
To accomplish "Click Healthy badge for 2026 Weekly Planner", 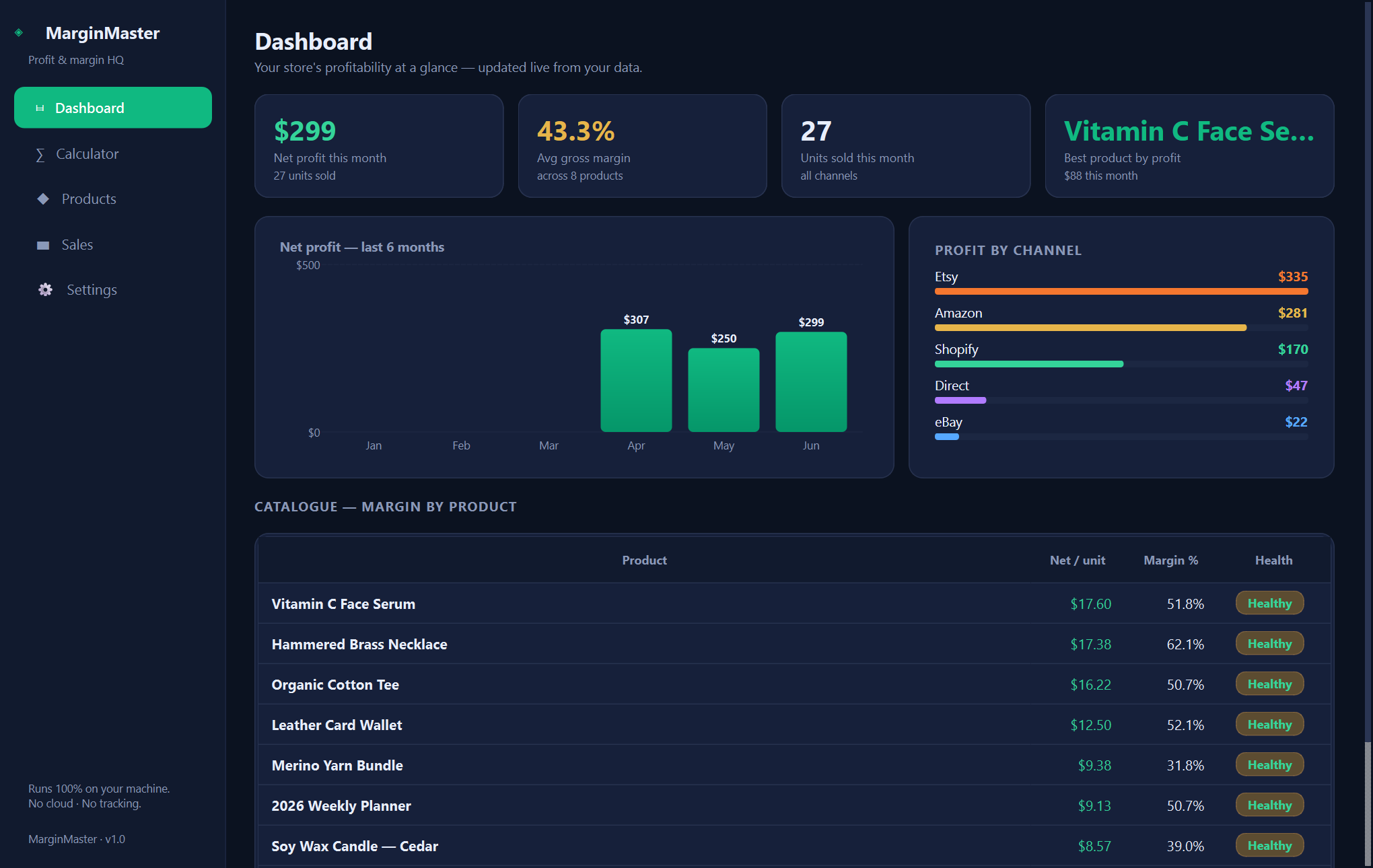I will [x=1269, y=805].
